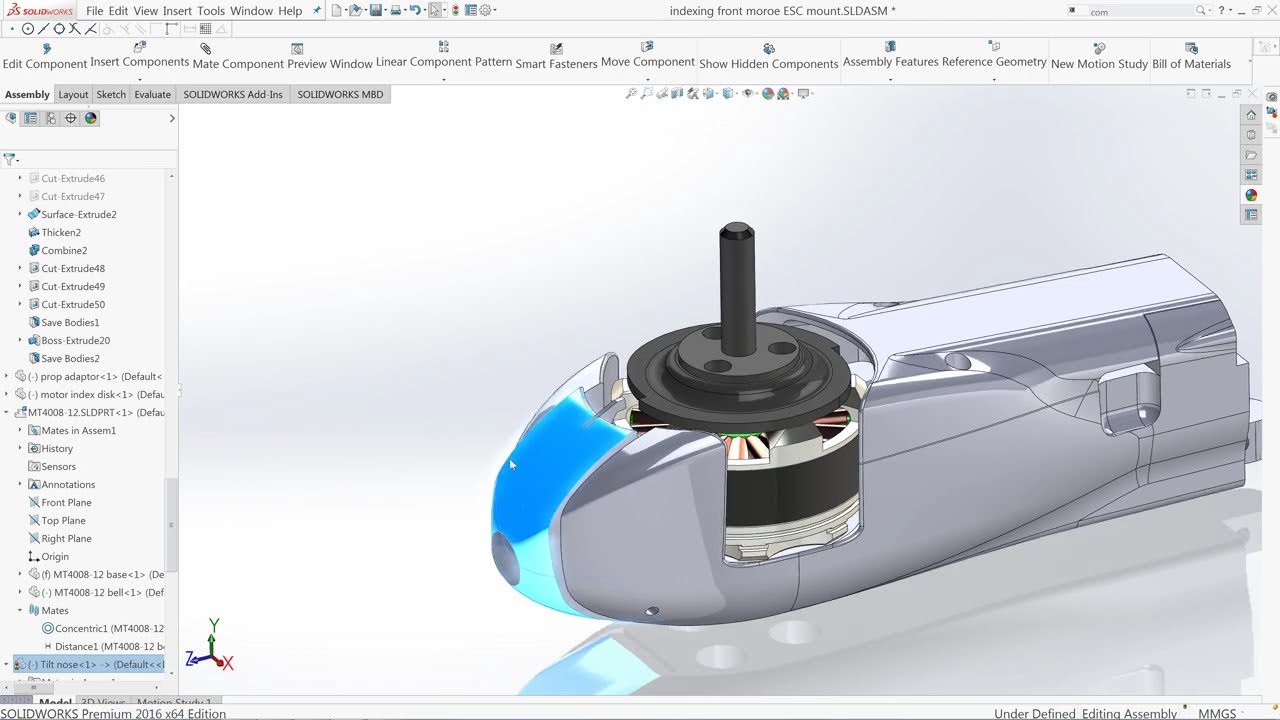
Task: Expand the Cut-Extrude48 feature node
Action: pyautogui.click(x=20, y=268)
